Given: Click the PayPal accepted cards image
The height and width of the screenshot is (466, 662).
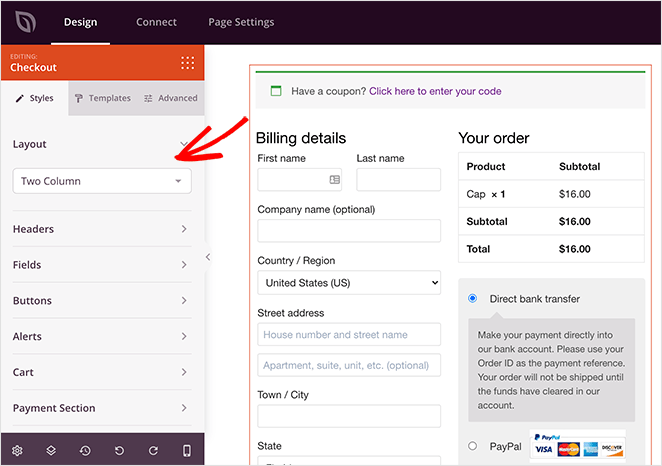Looking at the screenshot, I should (578, 445).
